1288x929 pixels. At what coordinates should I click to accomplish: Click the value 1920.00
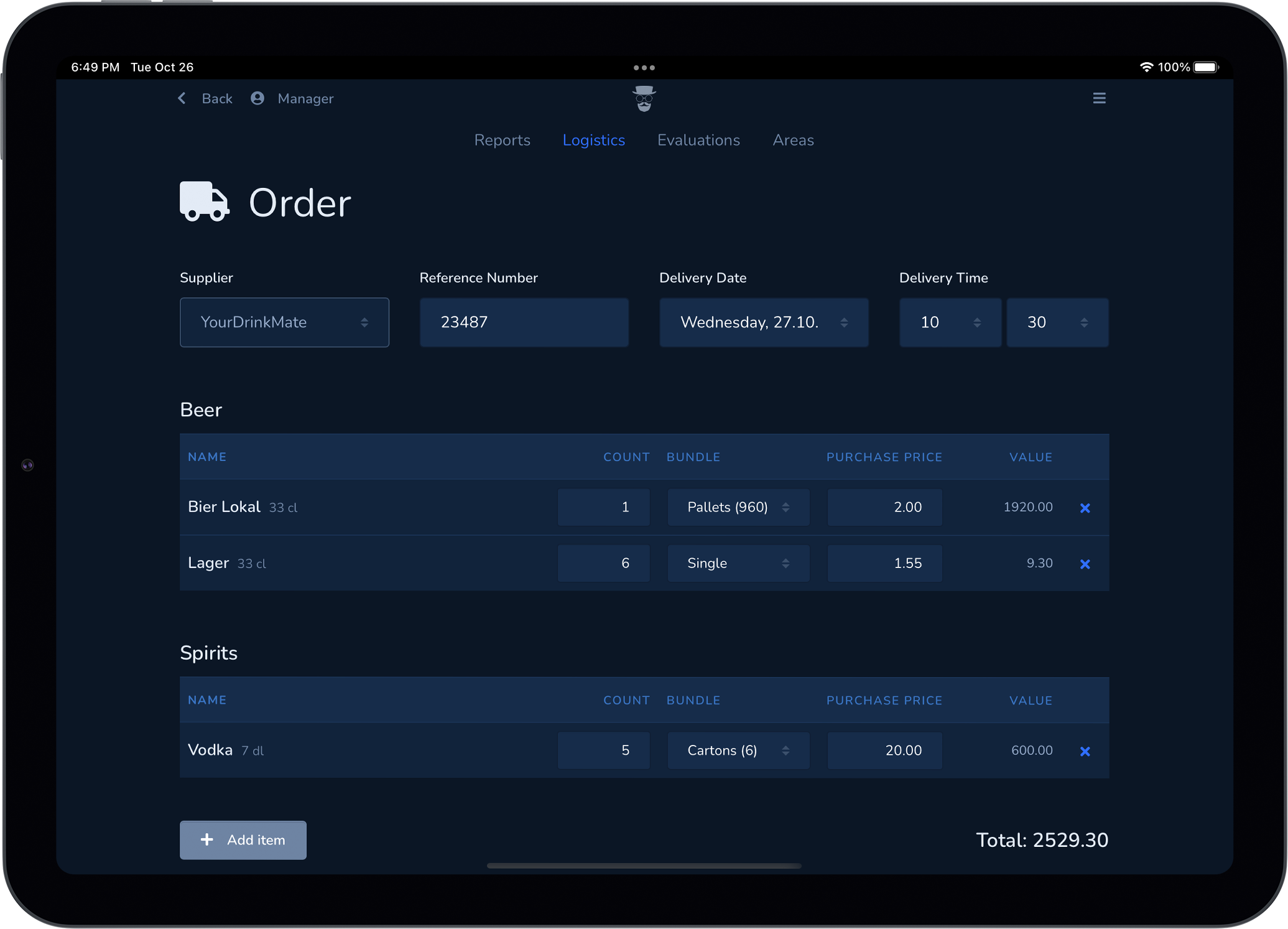(x=1028, y=507)
